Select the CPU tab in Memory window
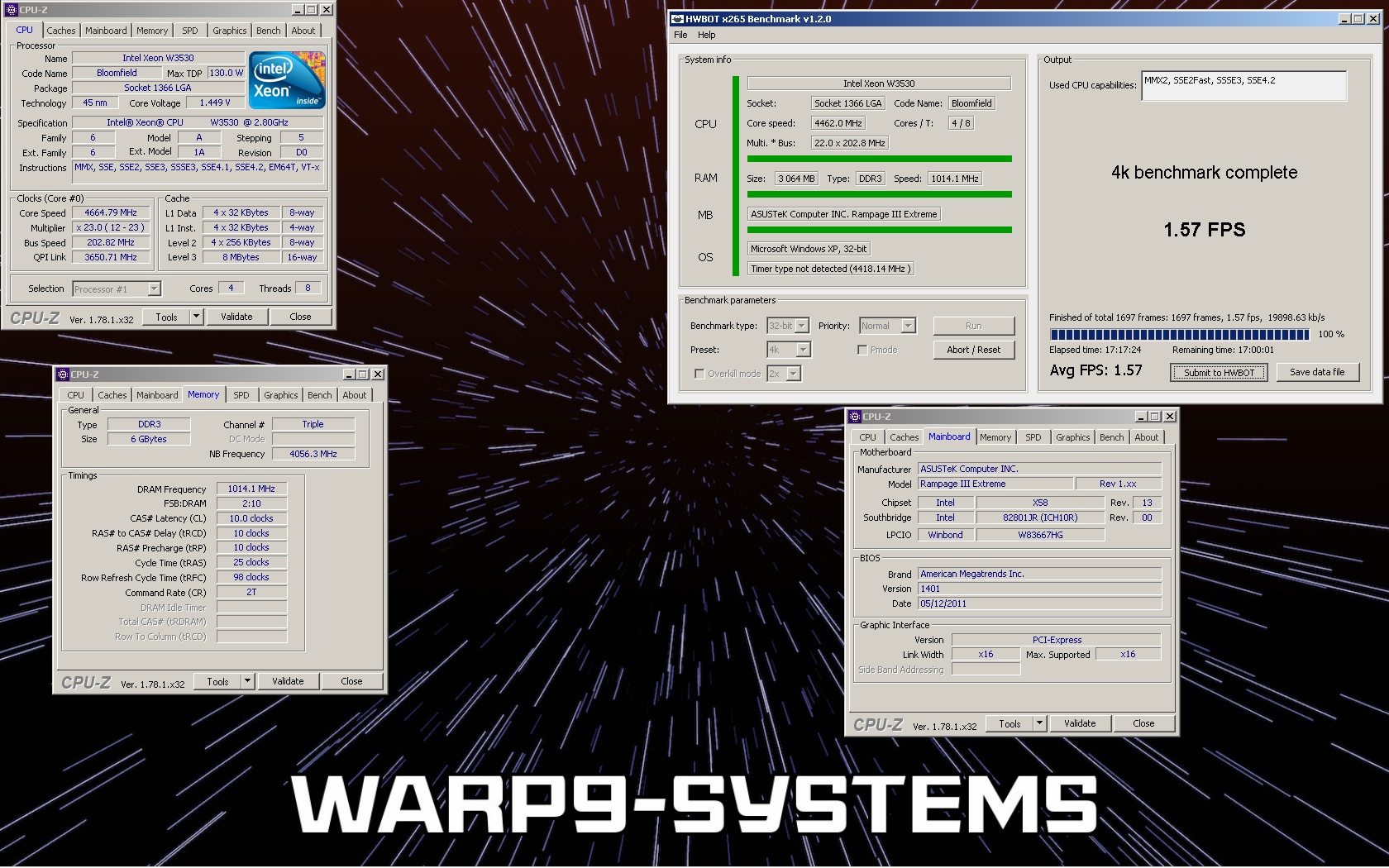This screenshot has height=868, width=1389. (75, 395)
